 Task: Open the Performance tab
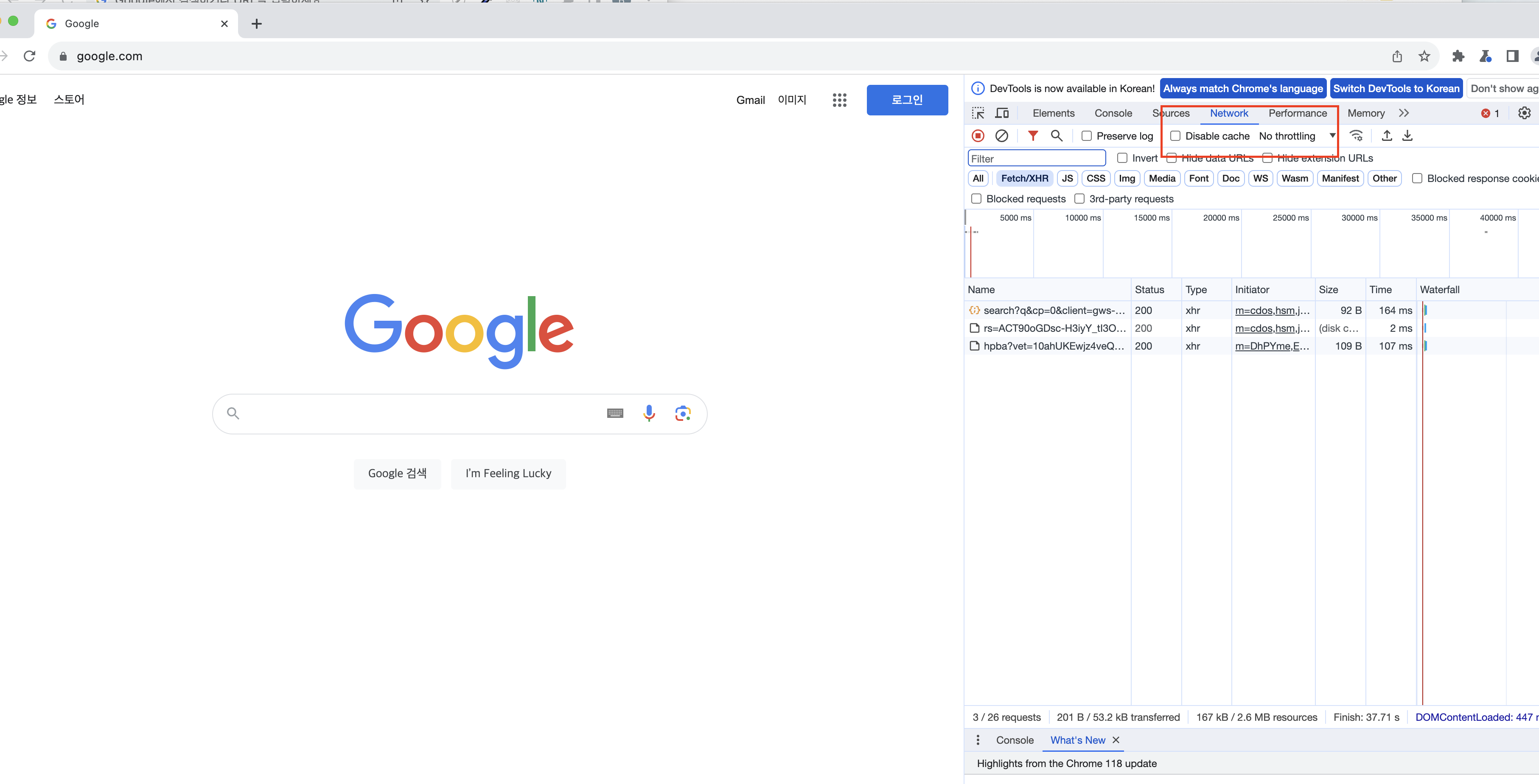click(x=1298, y=113)
